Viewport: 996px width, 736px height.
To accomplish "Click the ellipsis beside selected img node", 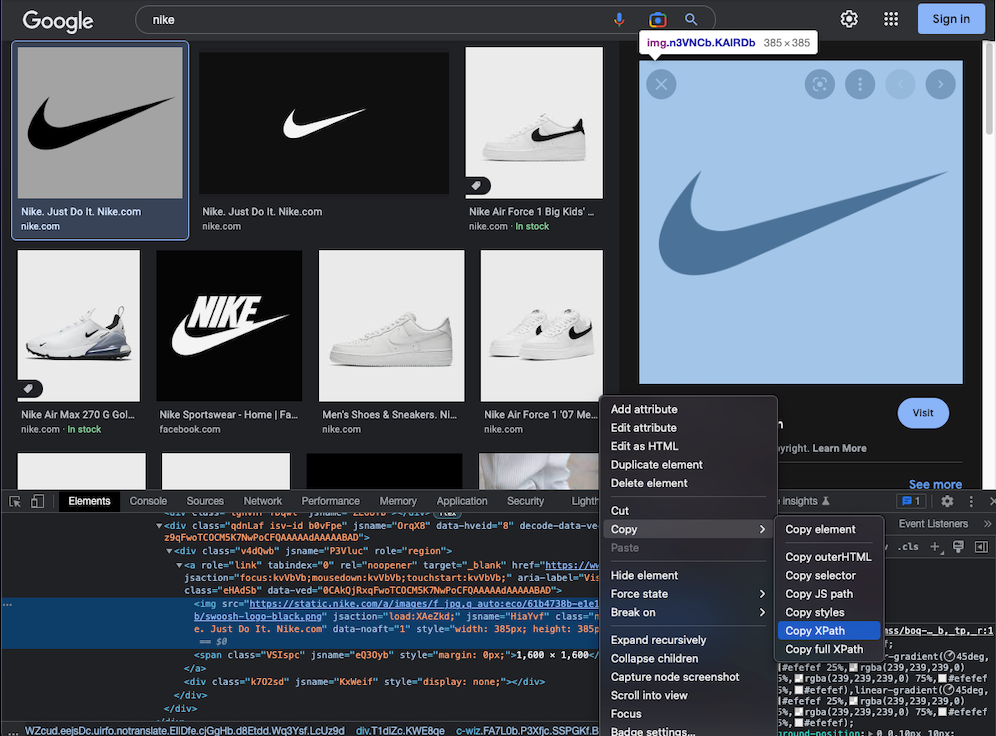I will point(7,605).
